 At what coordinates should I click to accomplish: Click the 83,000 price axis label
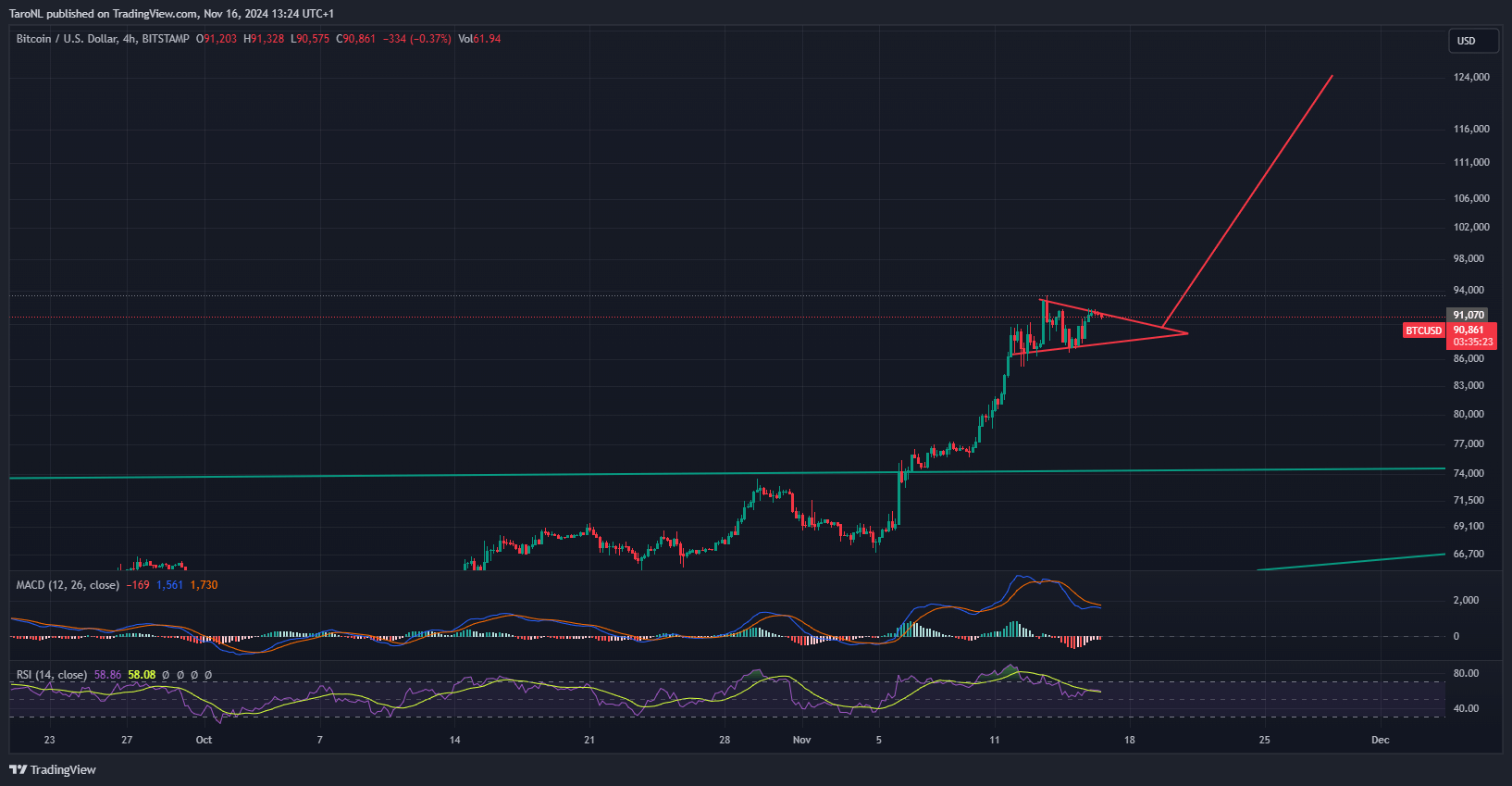(x=1469, y=385)
